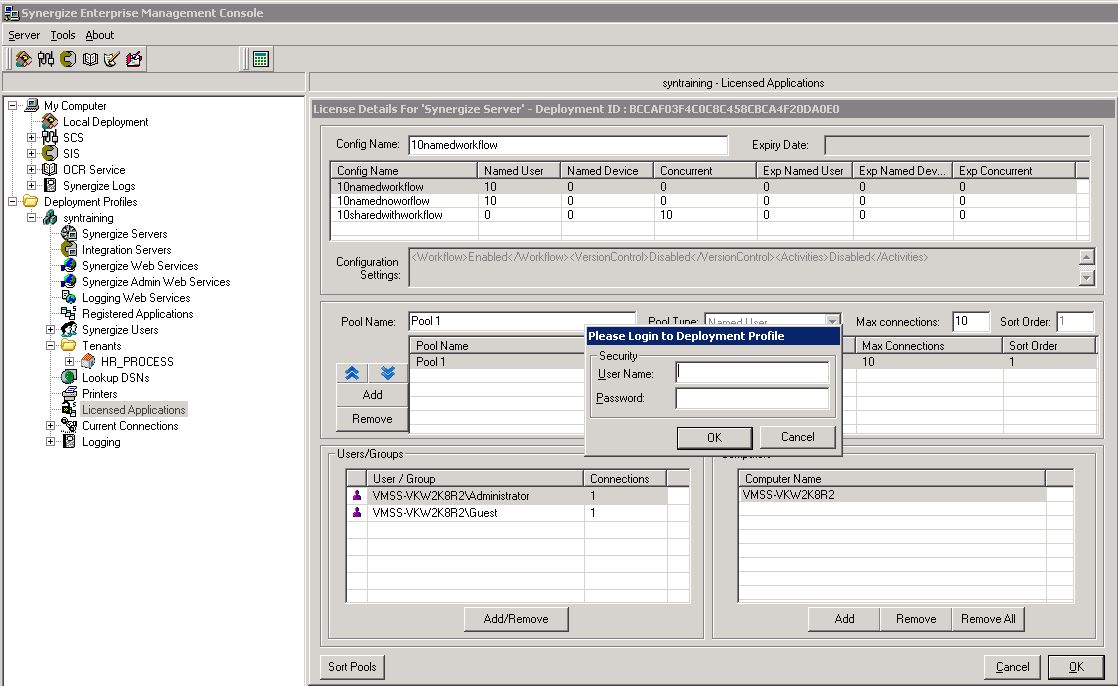This screenshot has height=686, width=1118.
Task: Collapse the syntraining profile node
Action: (x=31, y=217)
